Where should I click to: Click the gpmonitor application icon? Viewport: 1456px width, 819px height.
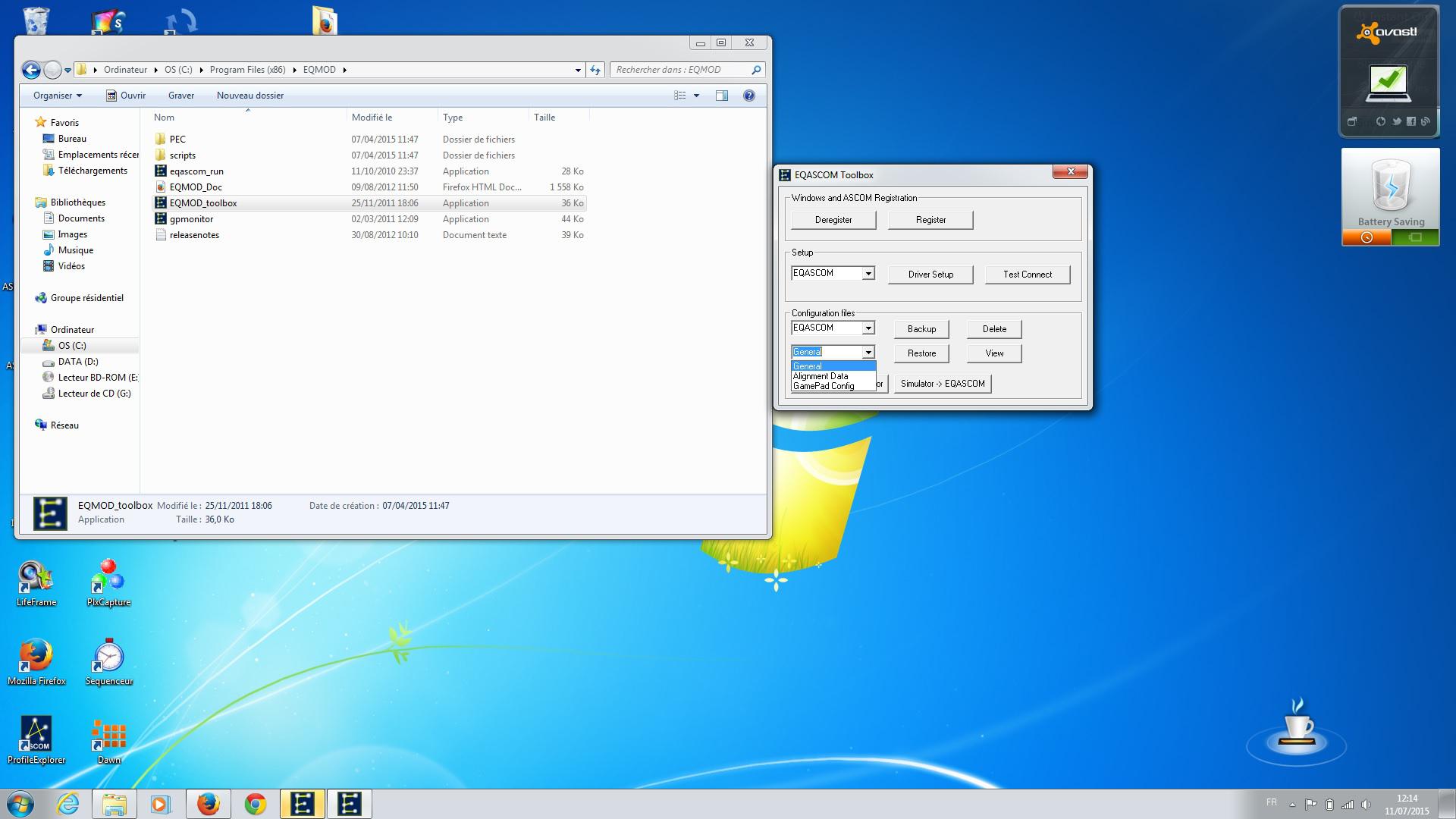(160, 219)
